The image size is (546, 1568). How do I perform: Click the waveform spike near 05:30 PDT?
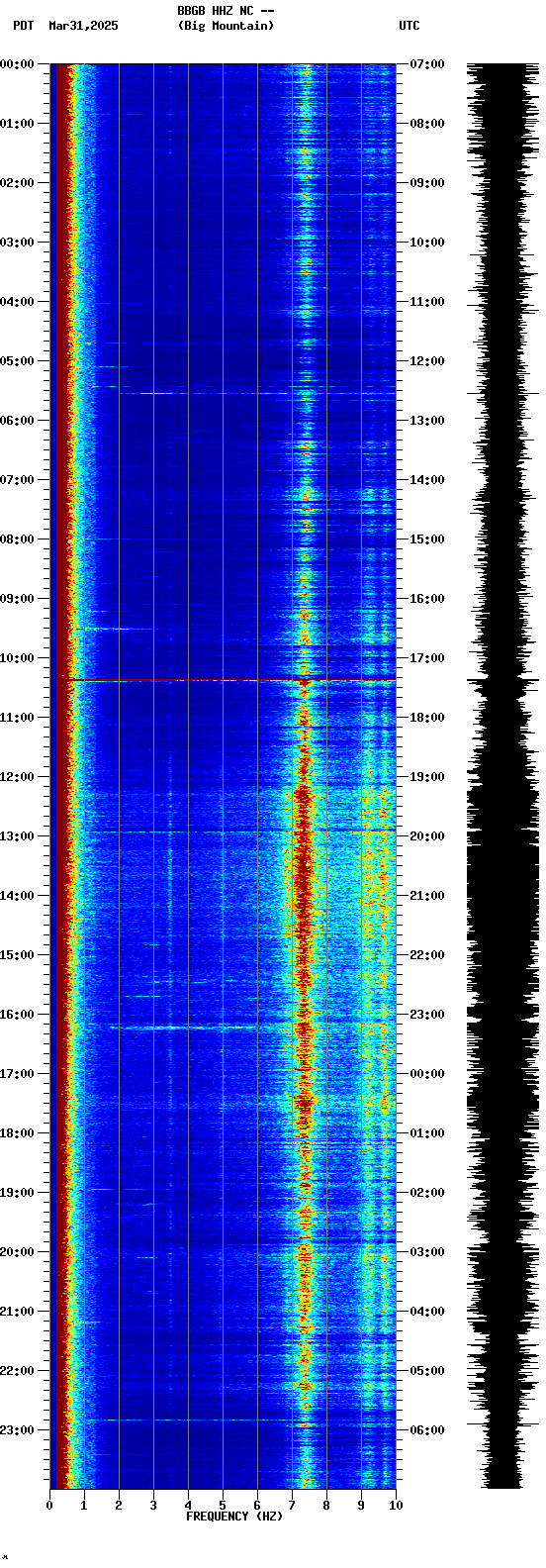(503, 393)
